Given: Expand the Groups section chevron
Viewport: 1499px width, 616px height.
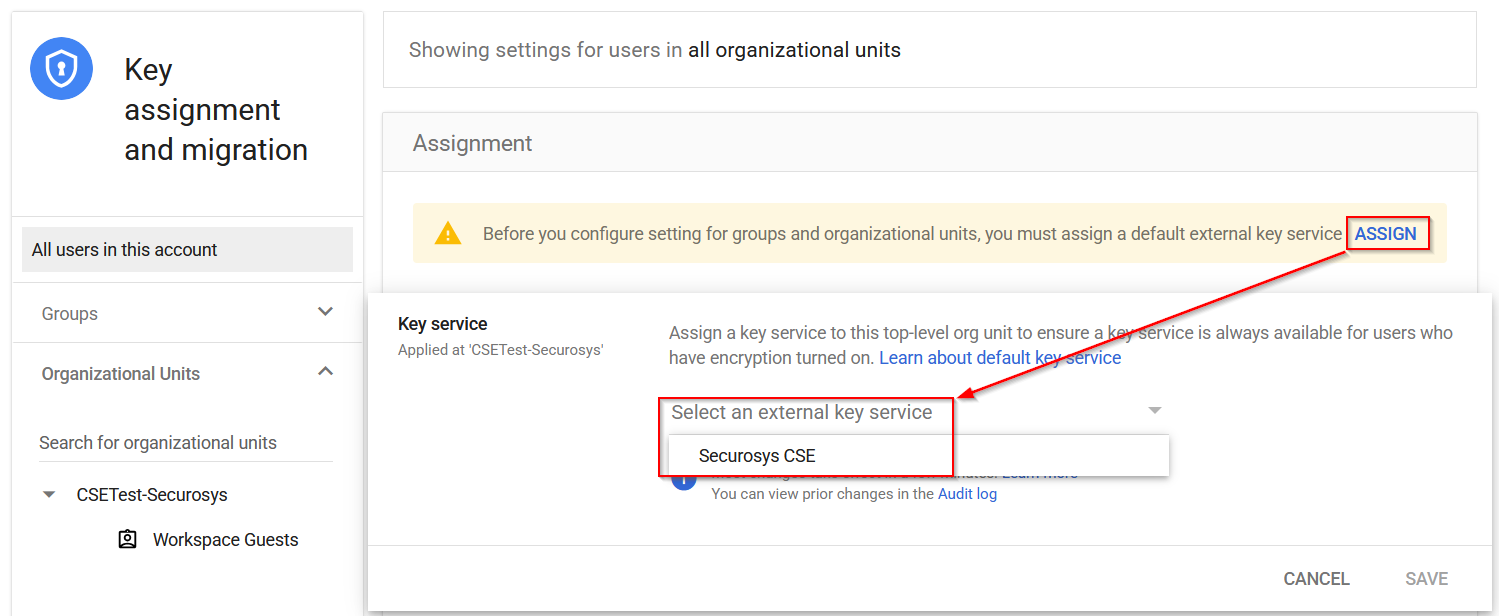Looking at the screenshot, I should pos(325,312).
